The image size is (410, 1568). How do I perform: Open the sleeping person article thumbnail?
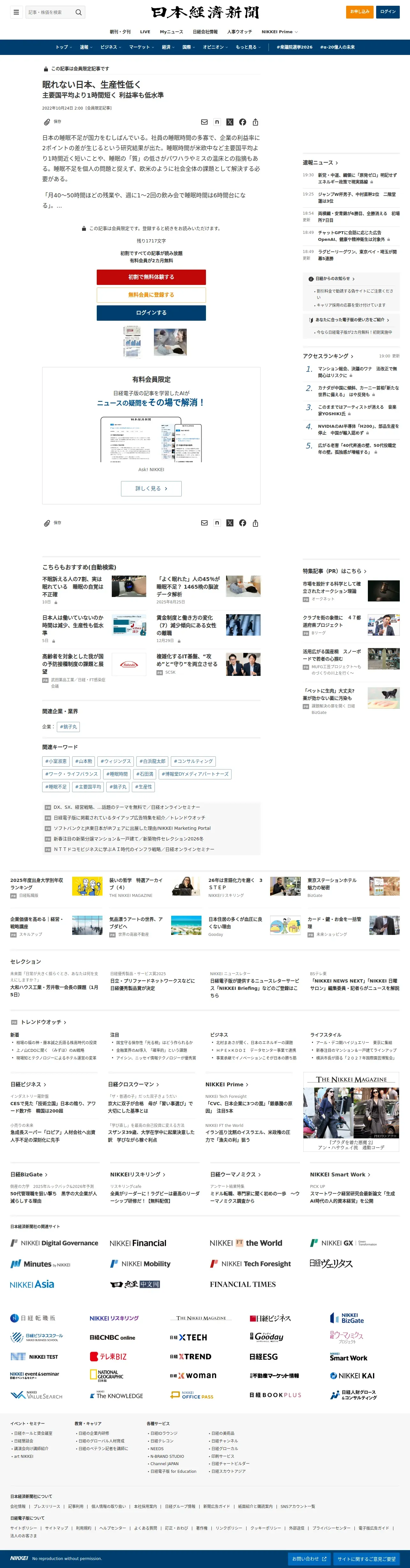point(170,341)
